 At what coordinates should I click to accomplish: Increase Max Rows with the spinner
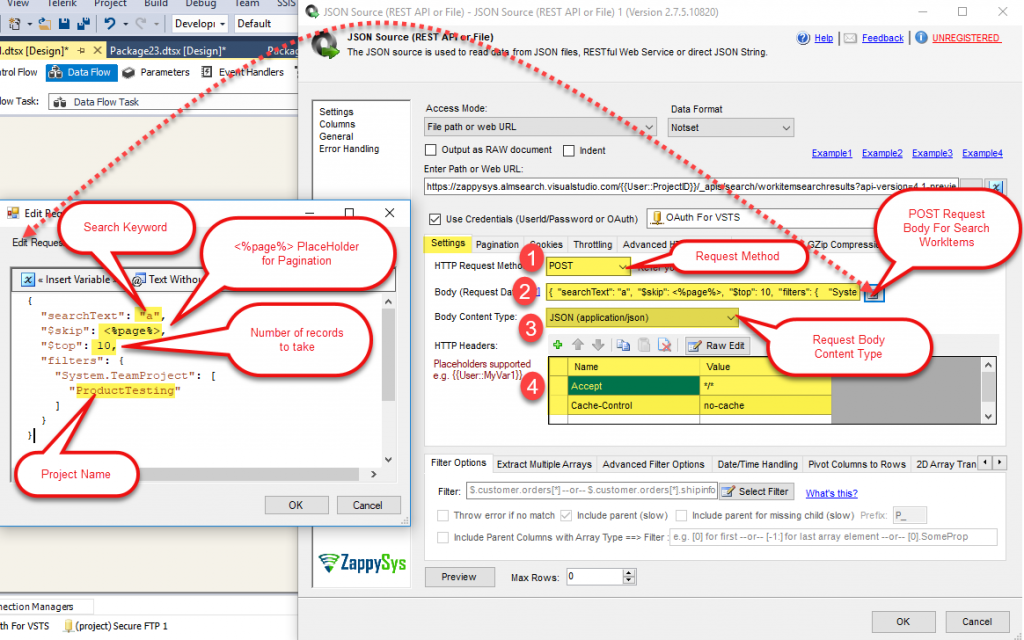tap(627, 573)
